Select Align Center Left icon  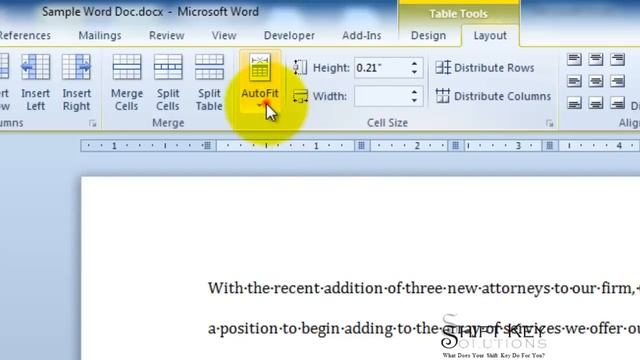coord(574,81)
